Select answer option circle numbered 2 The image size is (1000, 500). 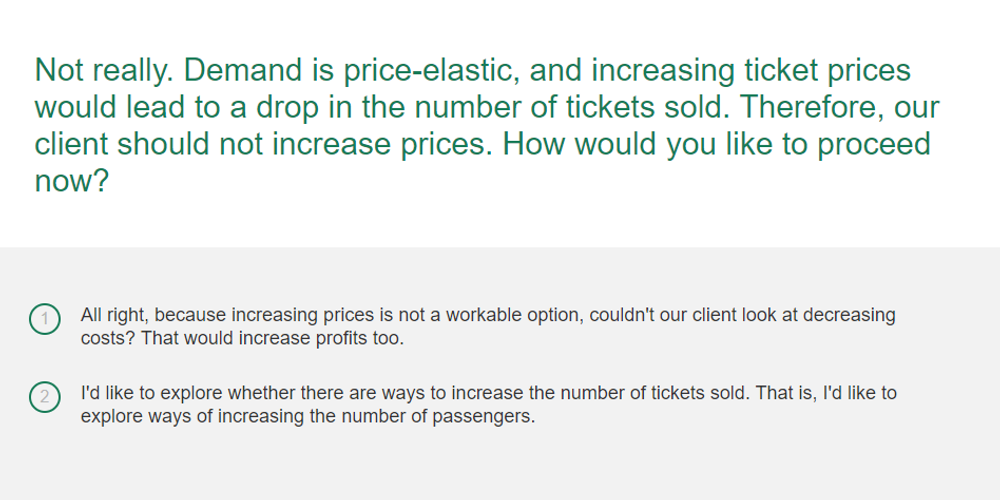pyautogui.click(x=45, y=397)
